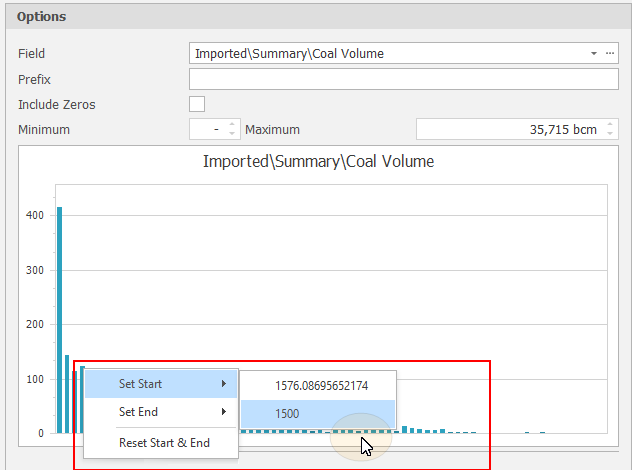This screenshot has width=632, height=470.
Task: Click the tallest histogram bar
Action: click(60, 320)
